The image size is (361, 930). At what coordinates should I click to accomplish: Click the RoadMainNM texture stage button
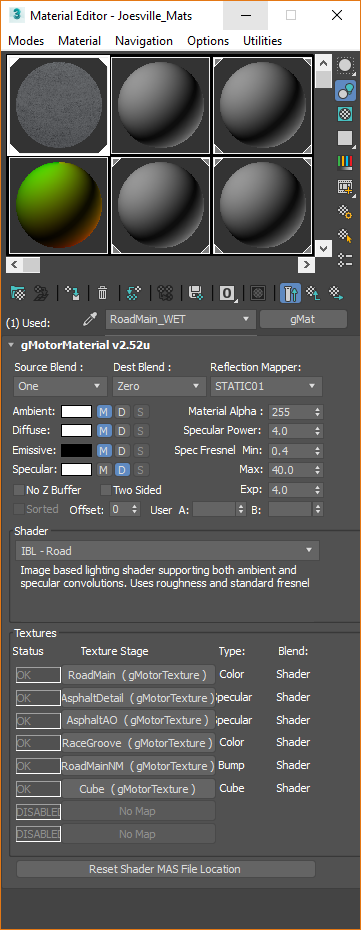(138, 766)
